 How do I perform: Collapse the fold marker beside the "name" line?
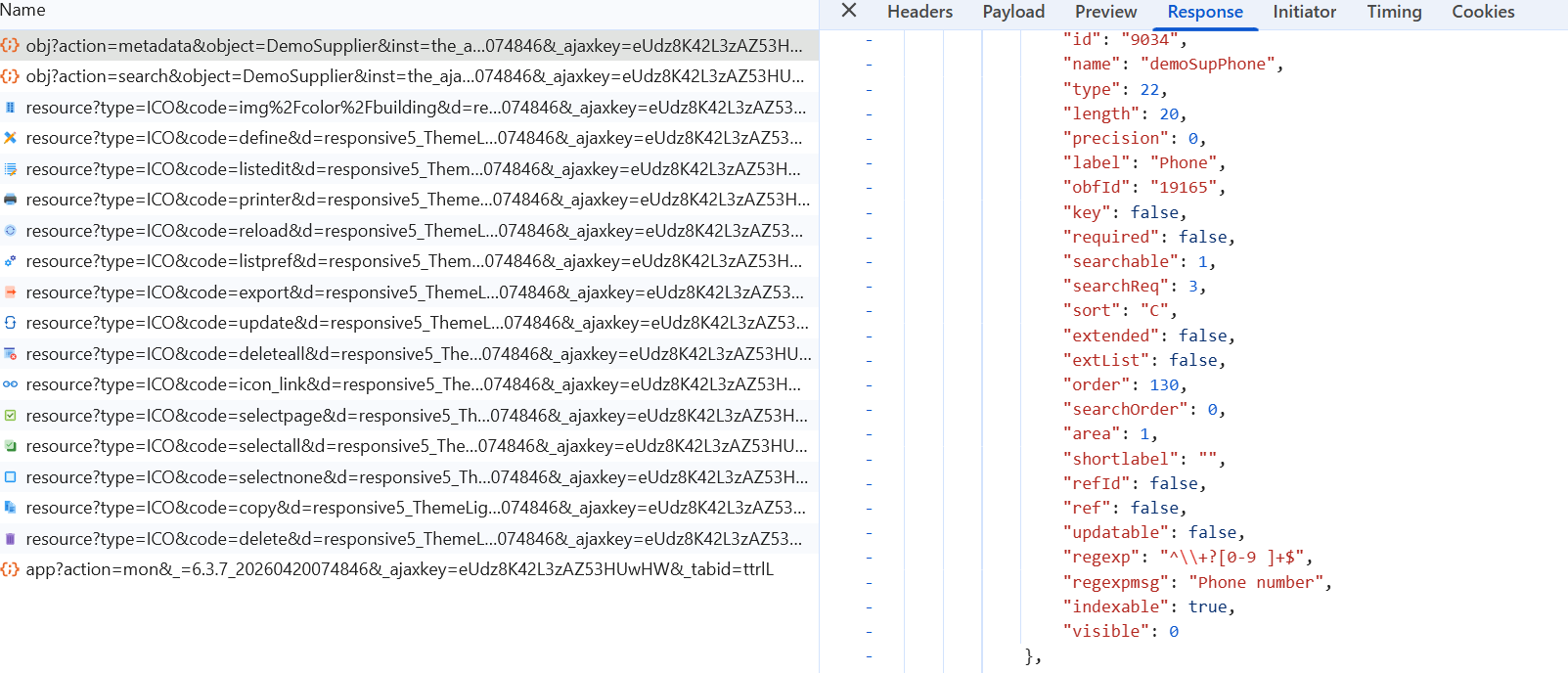(x=869, y=65)
